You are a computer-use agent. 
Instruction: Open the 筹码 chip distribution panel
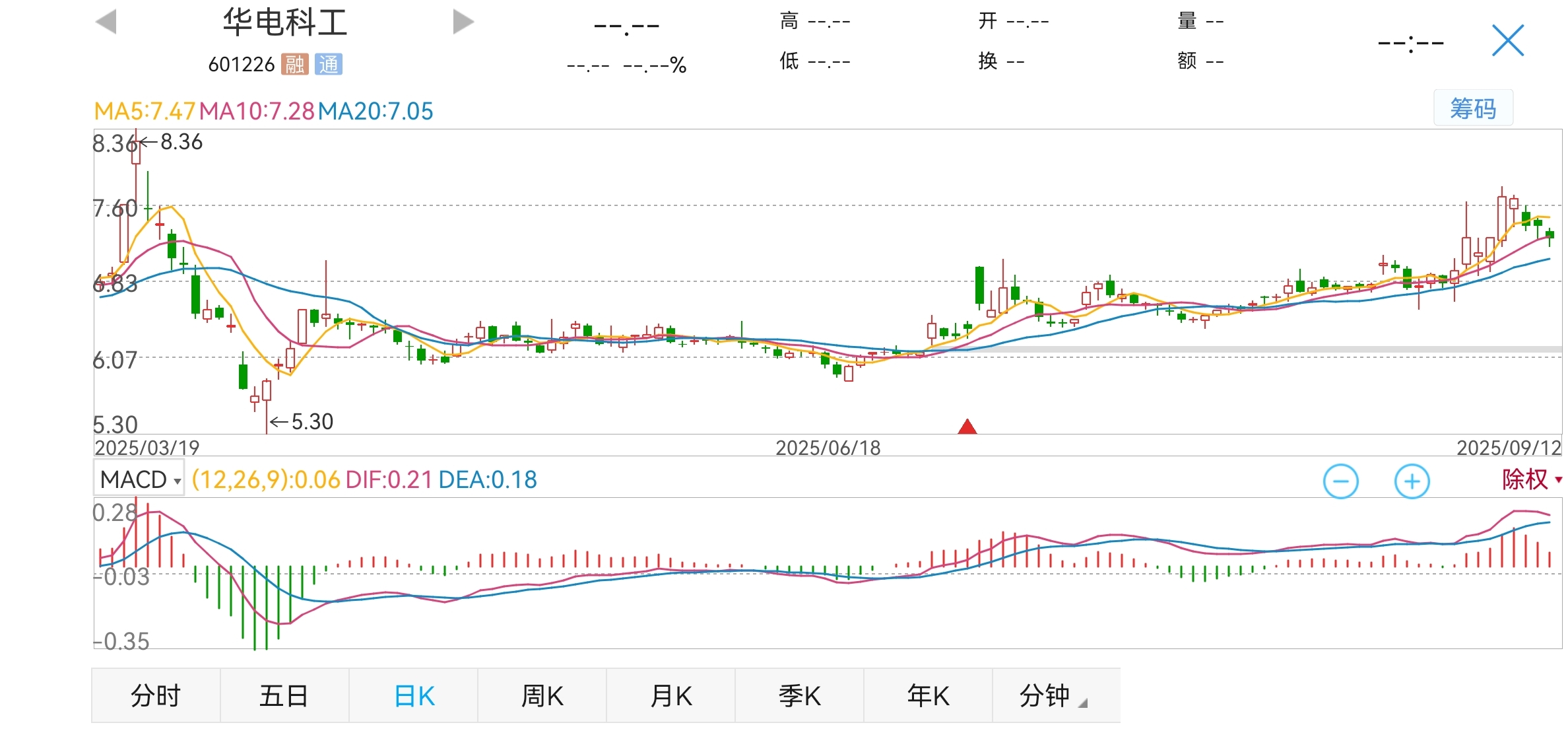[x=1473, y=108]
